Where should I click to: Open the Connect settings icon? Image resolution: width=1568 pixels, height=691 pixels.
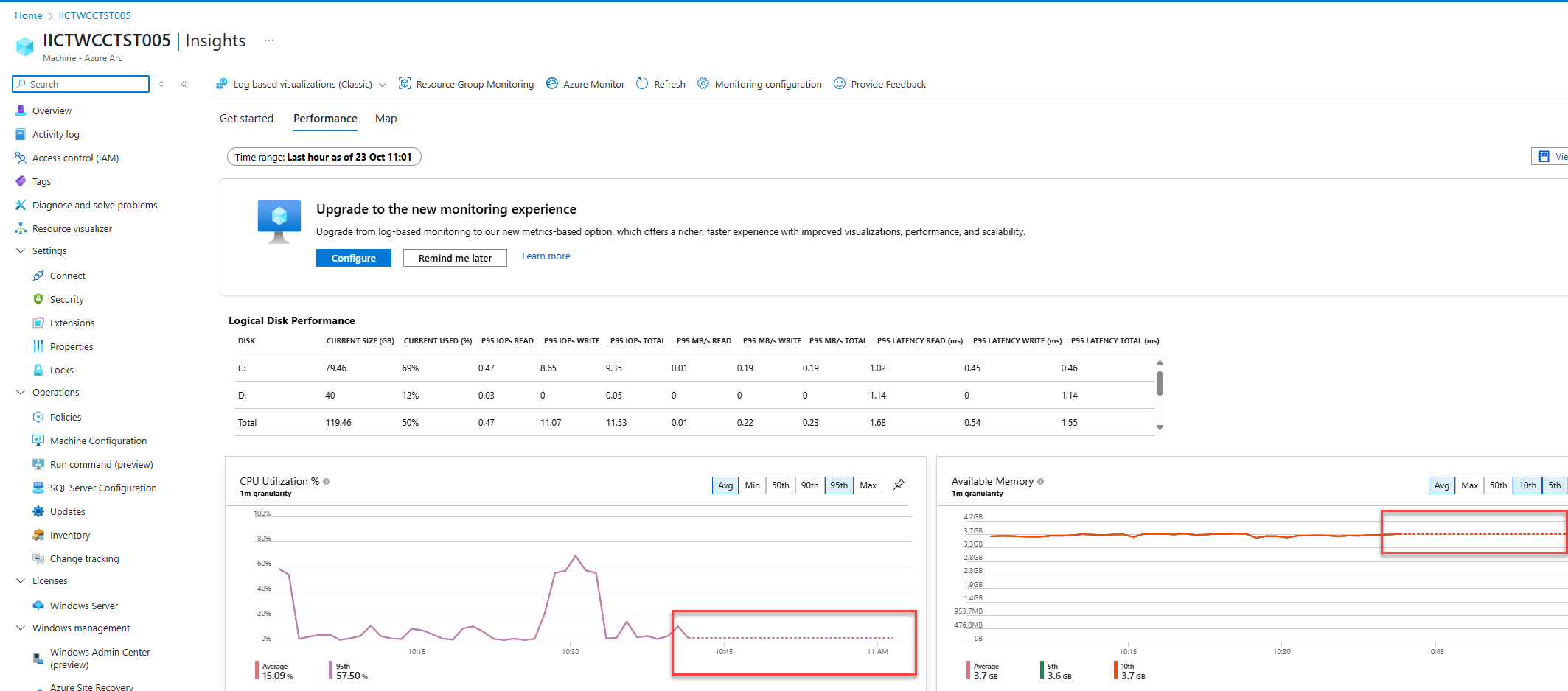(38, 276)
